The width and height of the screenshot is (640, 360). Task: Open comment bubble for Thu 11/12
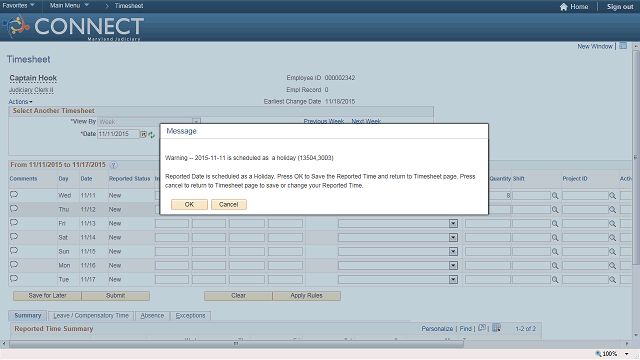tap(14, 208)
